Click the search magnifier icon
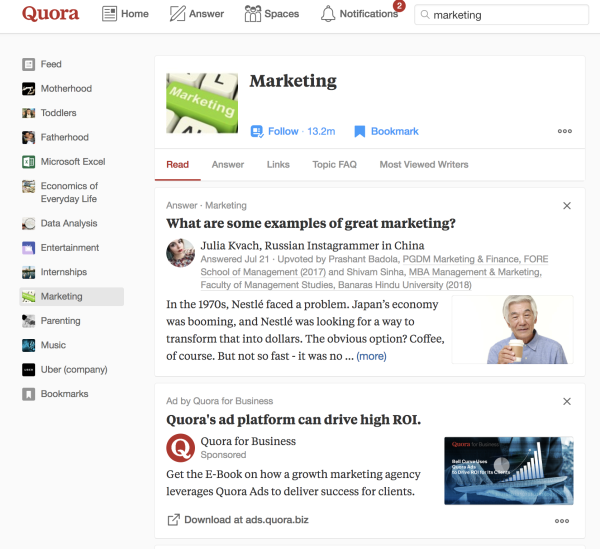The height and width of the screenshot is (549, 600). click(x=425, y=15)
